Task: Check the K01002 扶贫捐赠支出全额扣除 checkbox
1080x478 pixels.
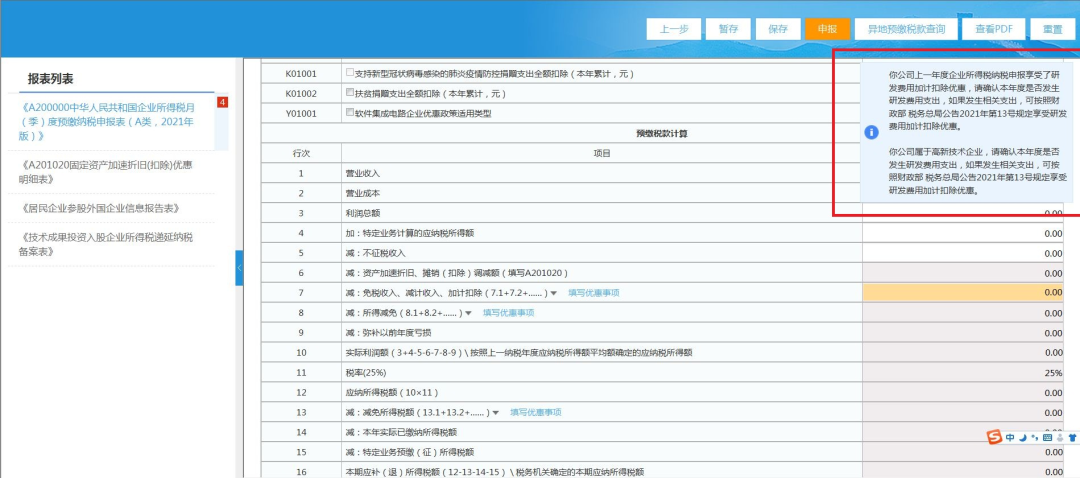Action: coord(350,93)
